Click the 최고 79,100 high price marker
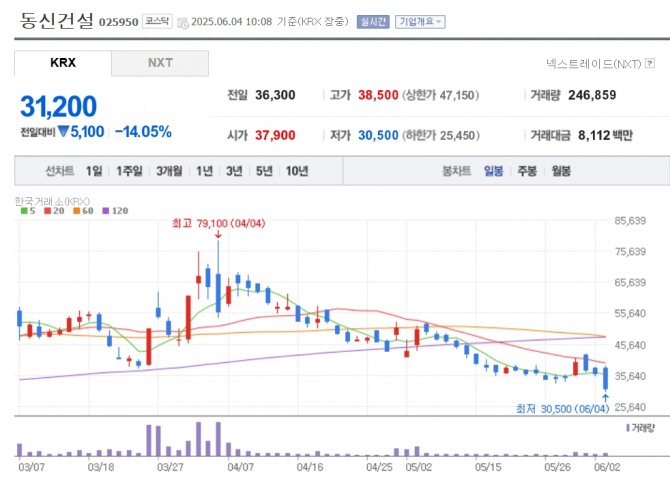This screenshot has width=670, height=485. point(218,225)
